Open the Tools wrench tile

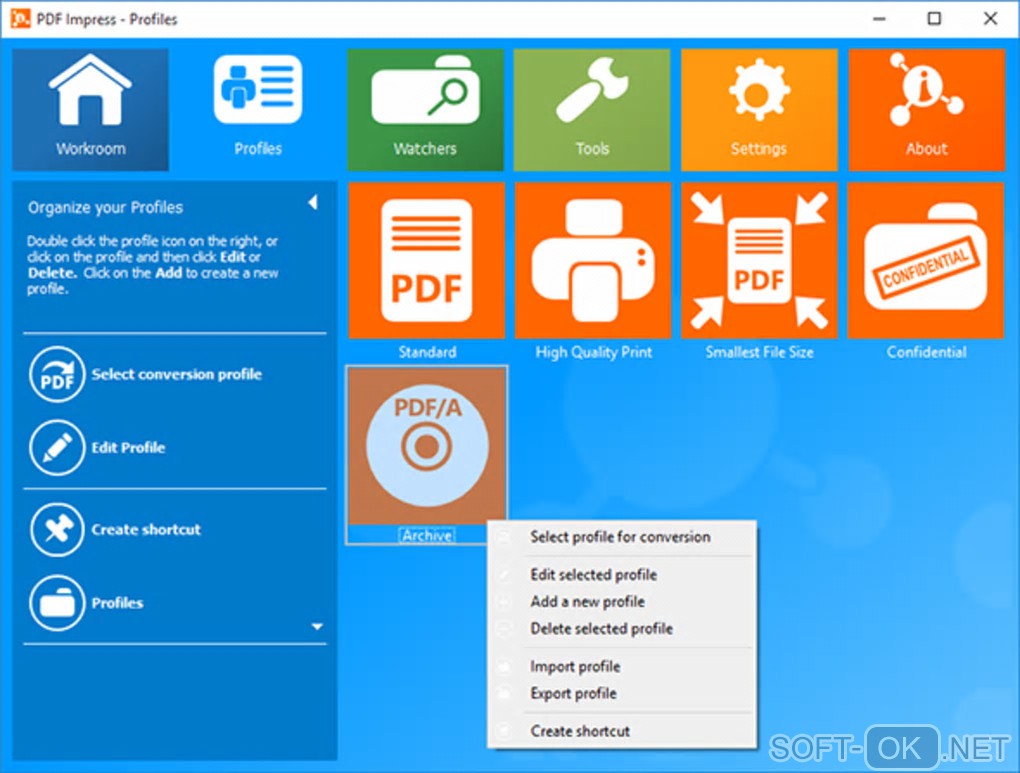click(592, 109)
